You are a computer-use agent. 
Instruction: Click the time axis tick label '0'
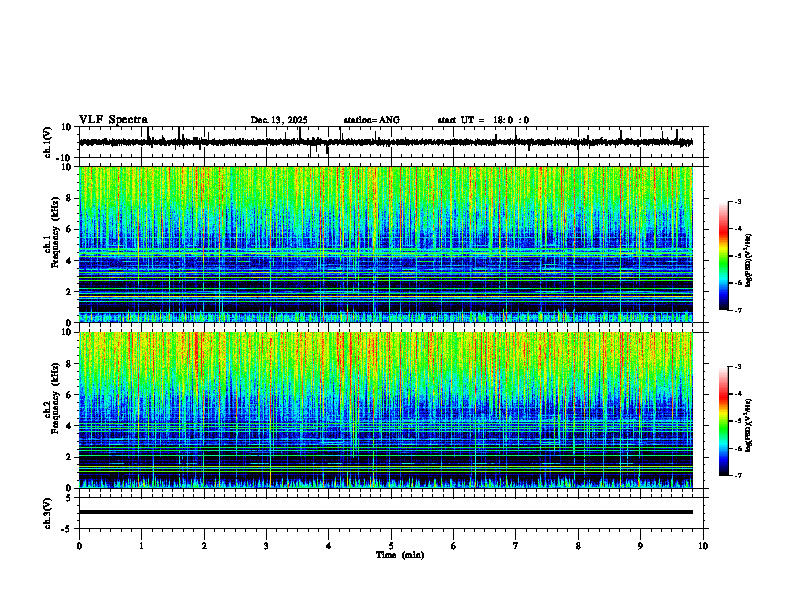(79, 546)
